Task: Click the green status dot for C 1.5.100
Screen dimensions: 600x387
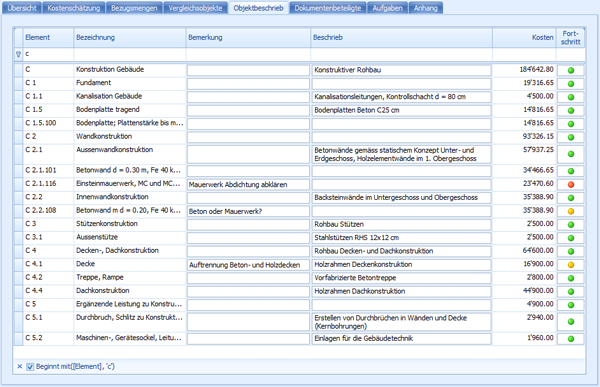Action: click(x=571, y=124)
